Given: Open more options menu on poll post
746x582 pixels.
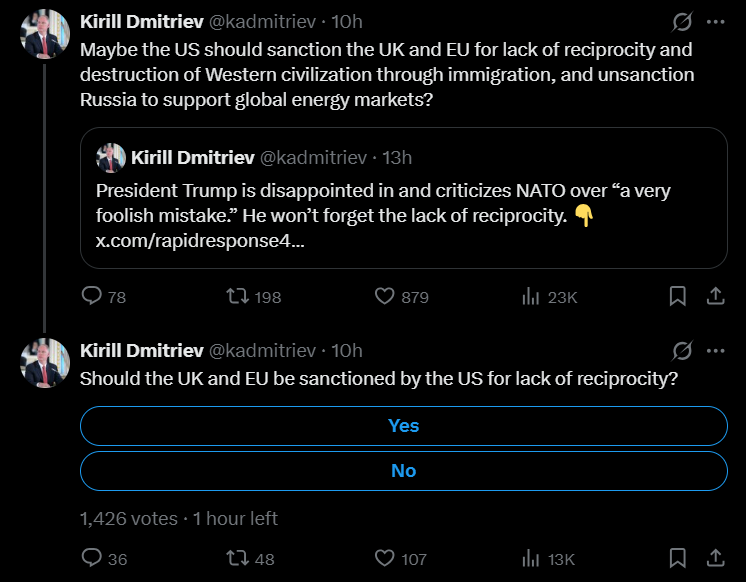Looking at the screenshot, I should (716, 350).
